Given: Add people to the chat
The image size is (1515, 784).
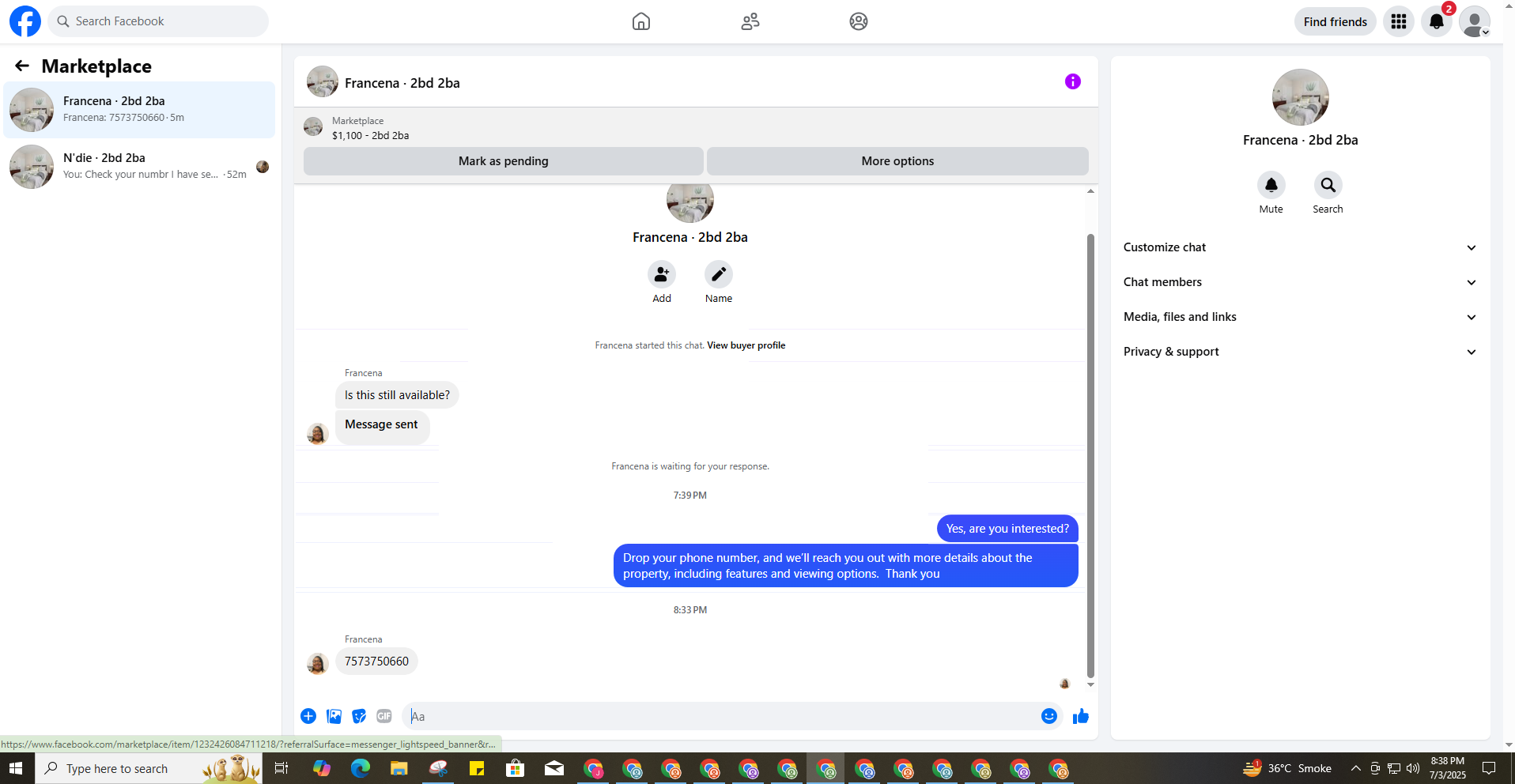Looking at the screenshot, I should coord(662,274).
